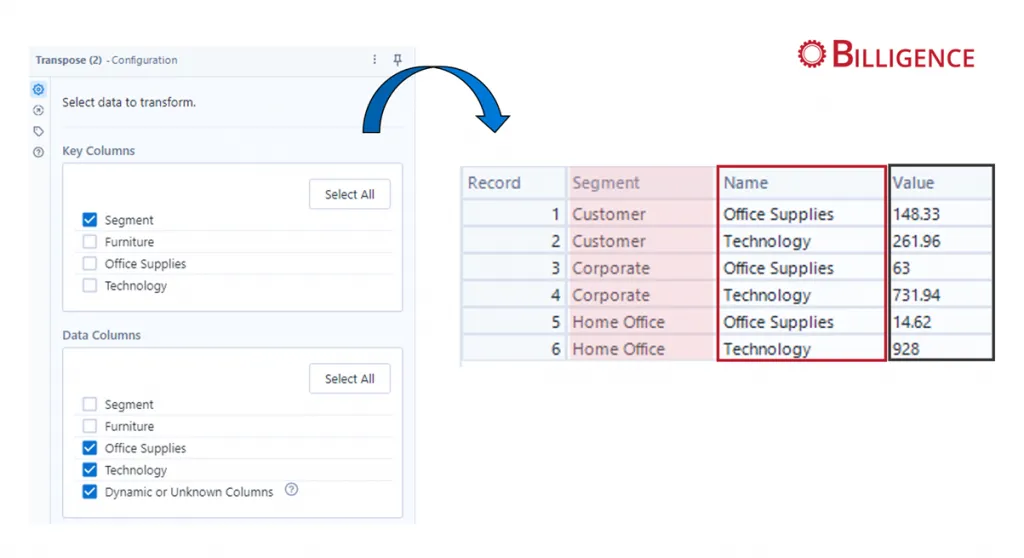
Task: Select Office Supplies name cell in record 1
Action: point(802,214)
